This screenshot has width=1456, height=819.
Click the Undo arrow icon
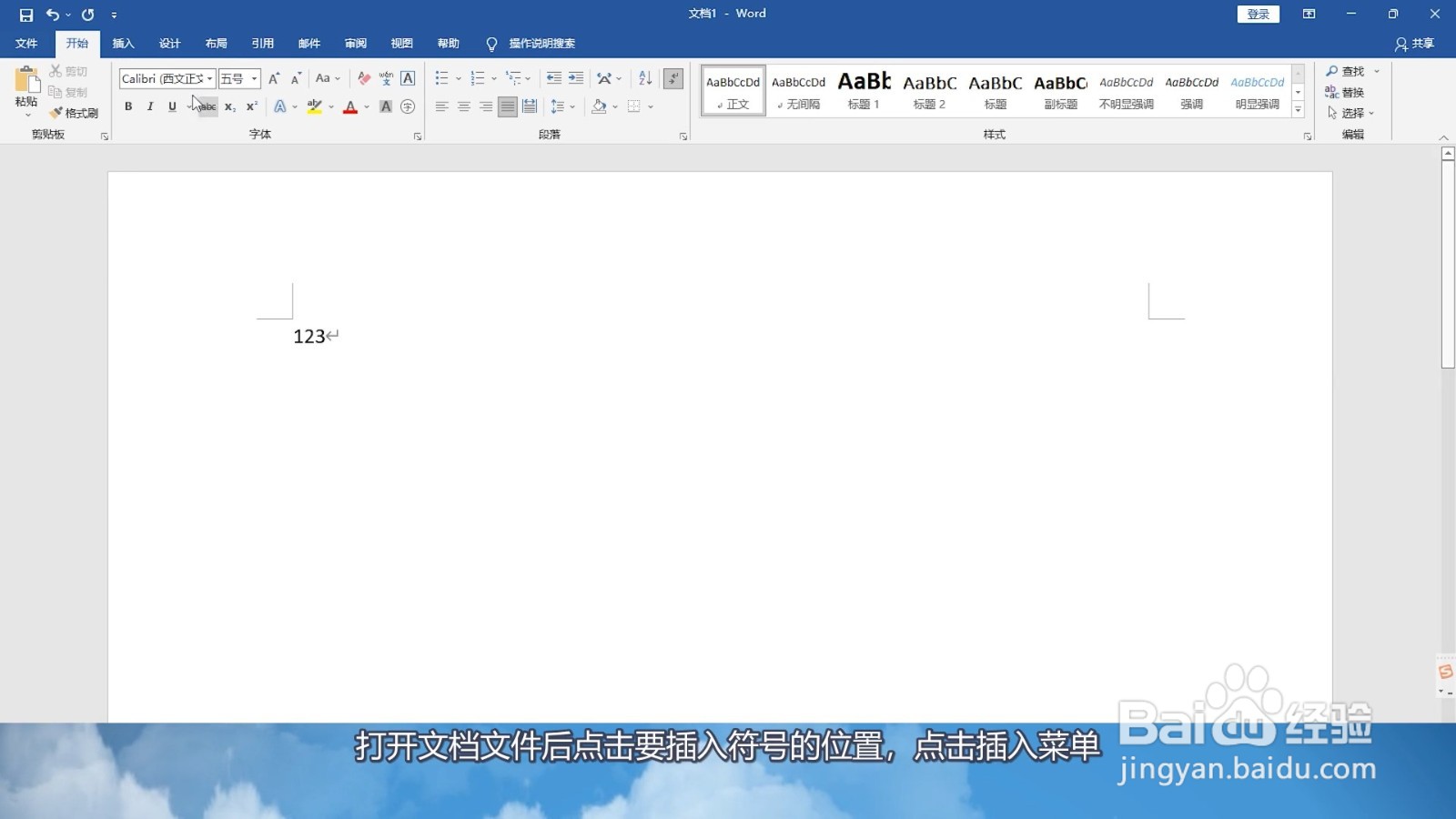point(53,15)
